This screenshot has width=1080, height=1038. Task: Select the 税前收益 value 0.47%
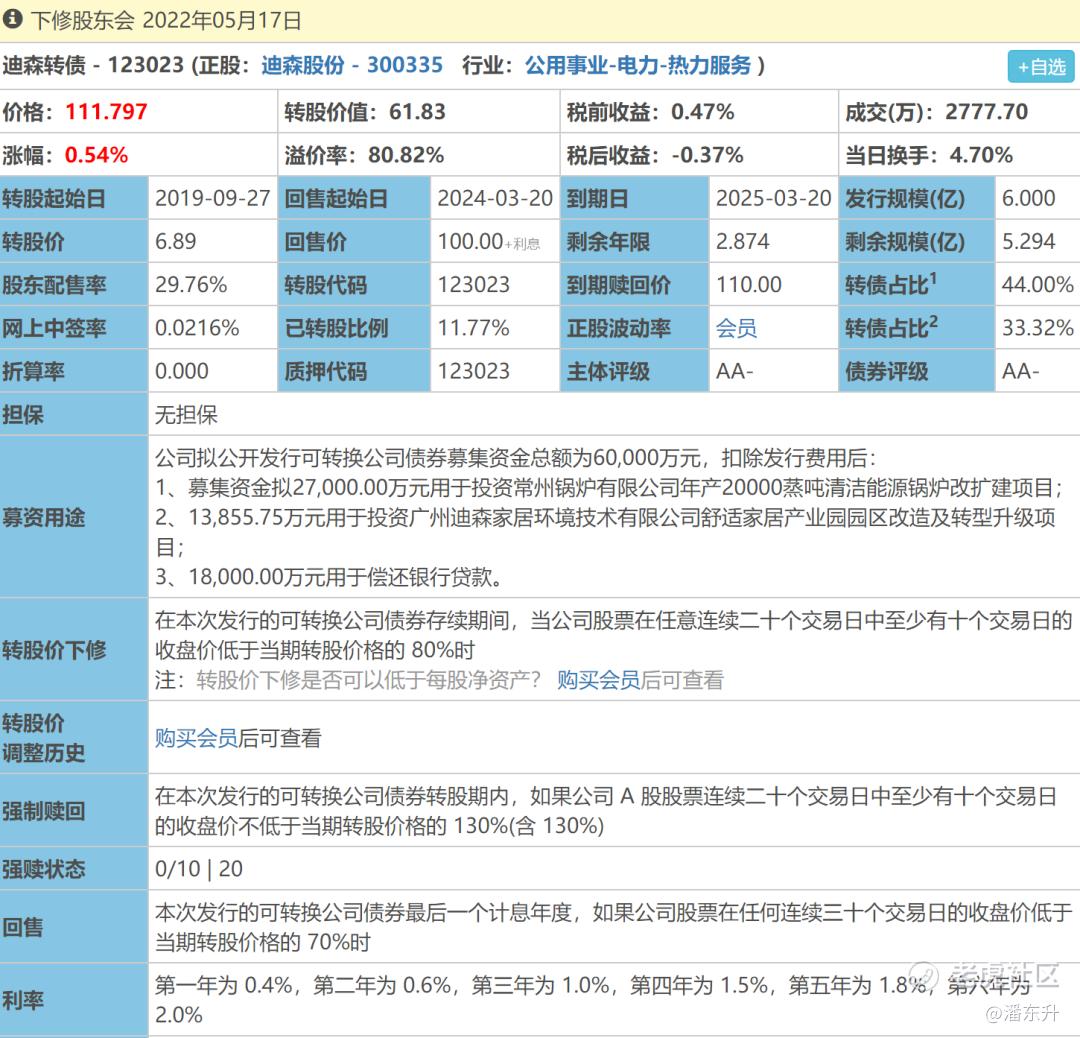click(x=703, y=112)
